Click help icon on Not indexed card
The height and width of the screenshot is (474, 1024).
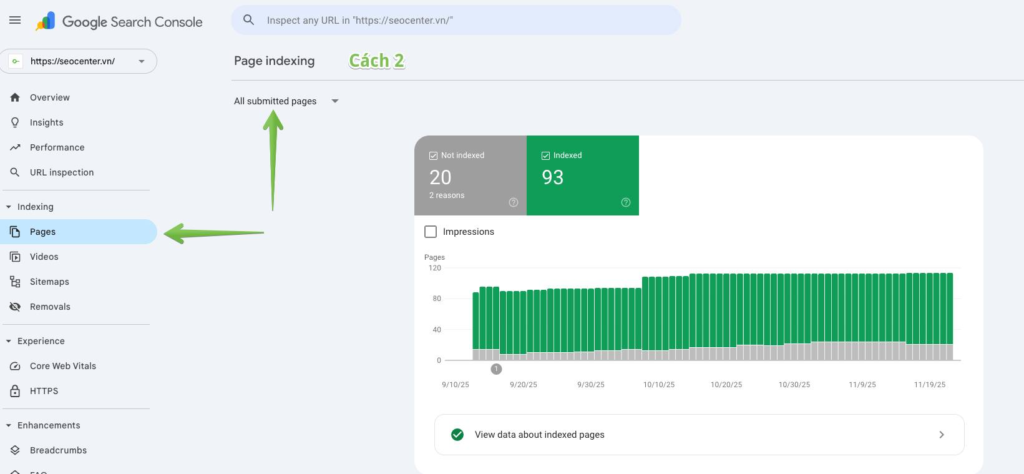click(513, 202)
